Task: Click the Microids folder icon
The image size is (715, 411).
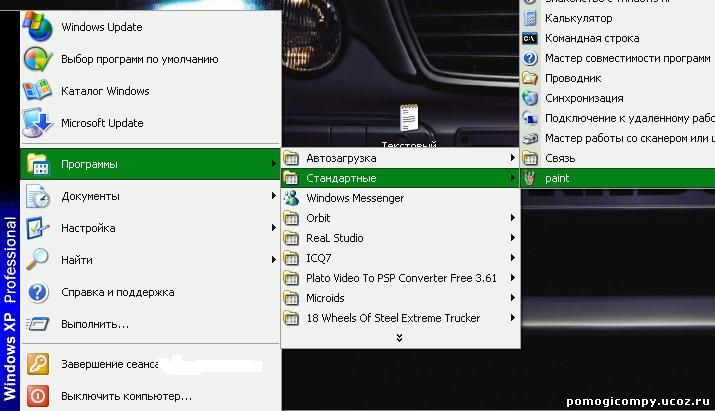Action: click(x=291, y=298)
